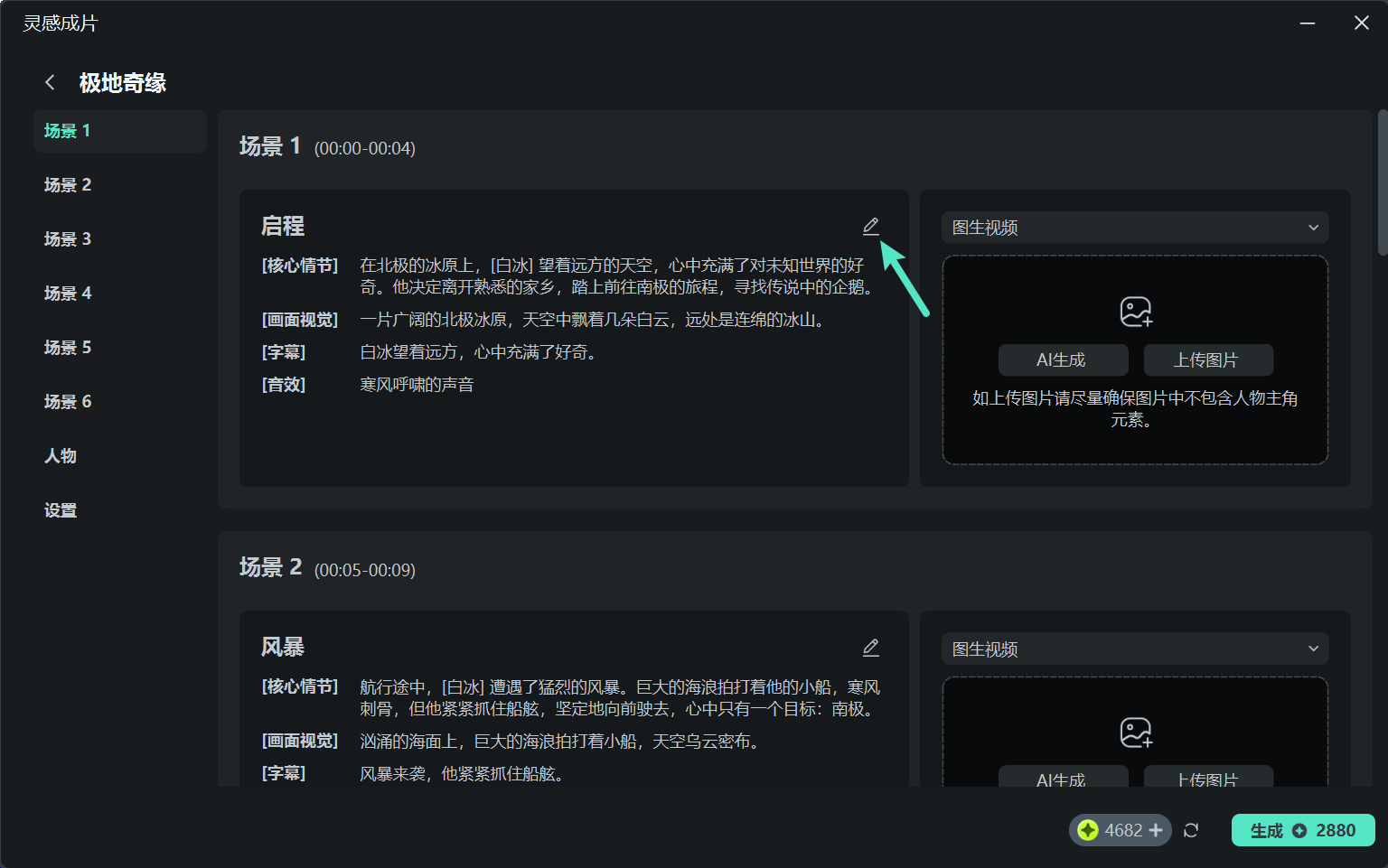Screen dimensions: 1388x868
Task: Click the vertical scrollbar on the right
Action: point(1383,182)
